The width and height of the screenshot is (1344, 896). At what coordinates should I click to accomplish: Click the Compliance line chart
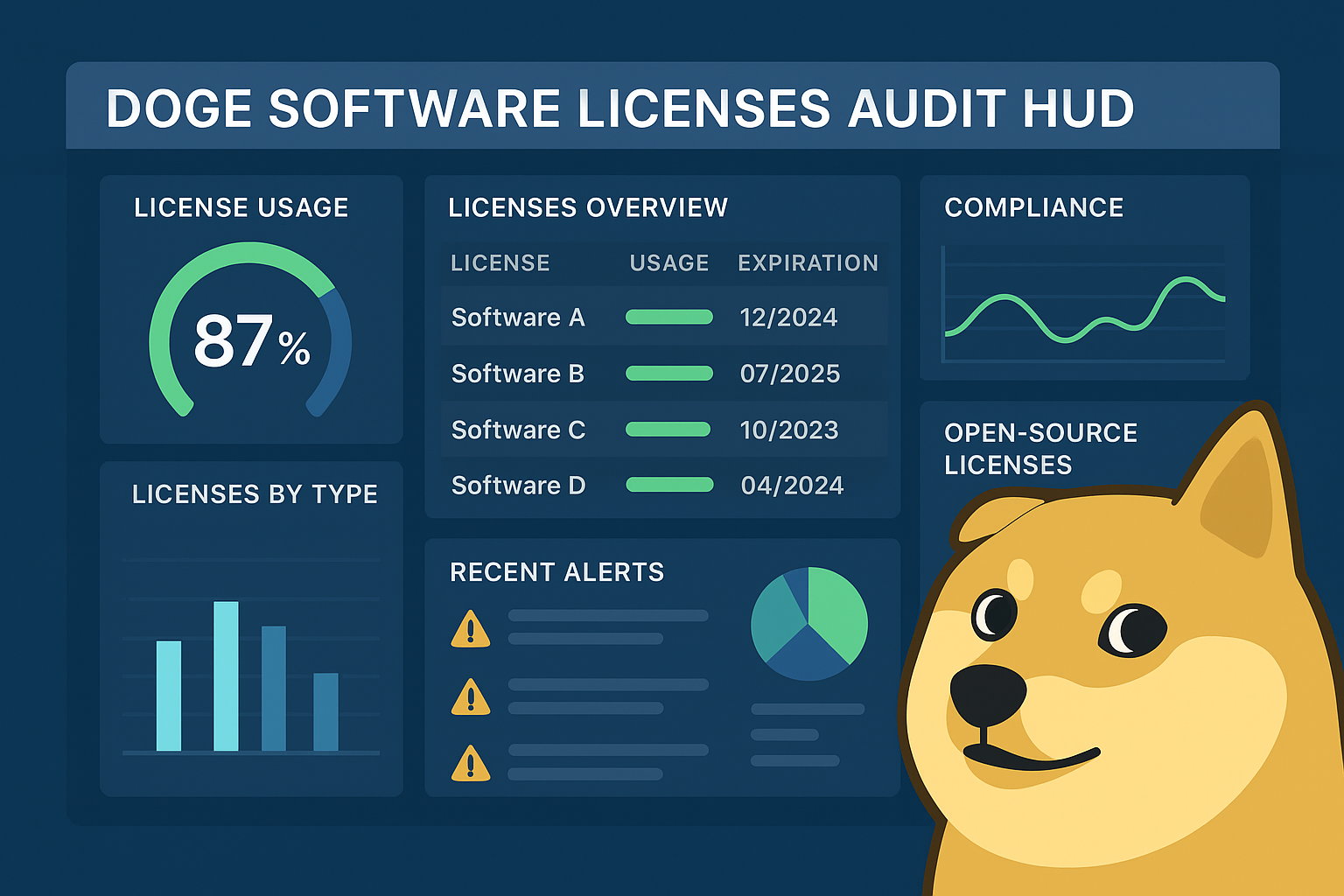1085,311
